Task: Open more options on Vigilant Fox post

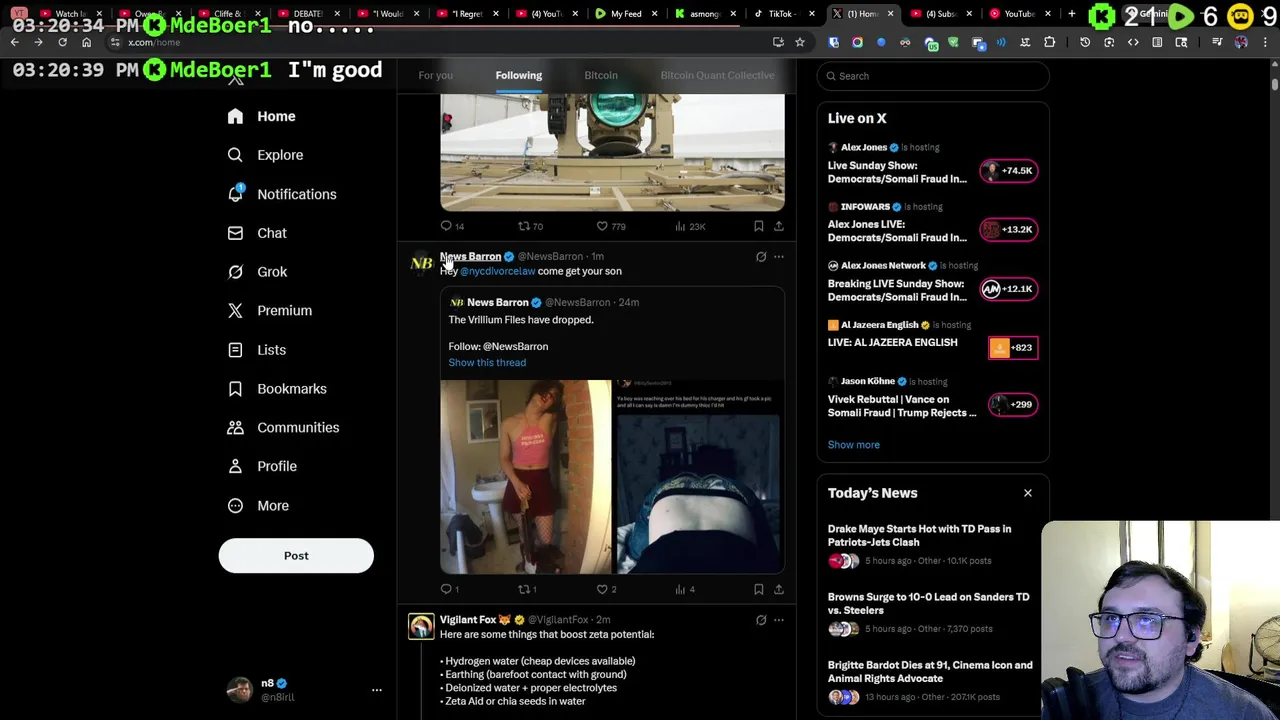Action: (778, 620)
